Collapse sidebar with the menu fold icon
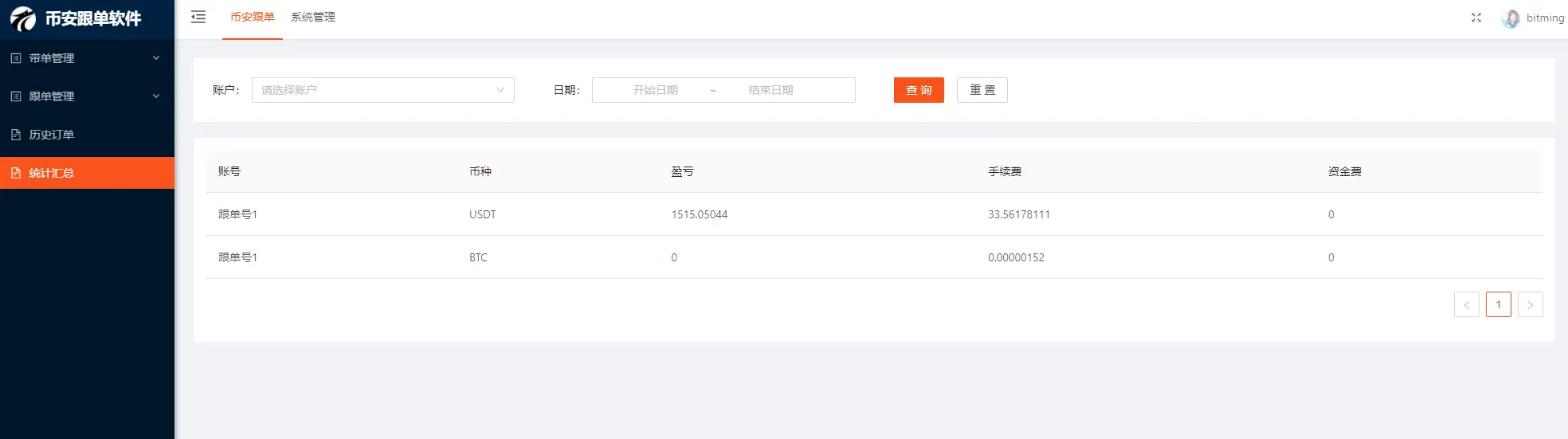This screenshot has height=439, width=1568. point(198,17)
